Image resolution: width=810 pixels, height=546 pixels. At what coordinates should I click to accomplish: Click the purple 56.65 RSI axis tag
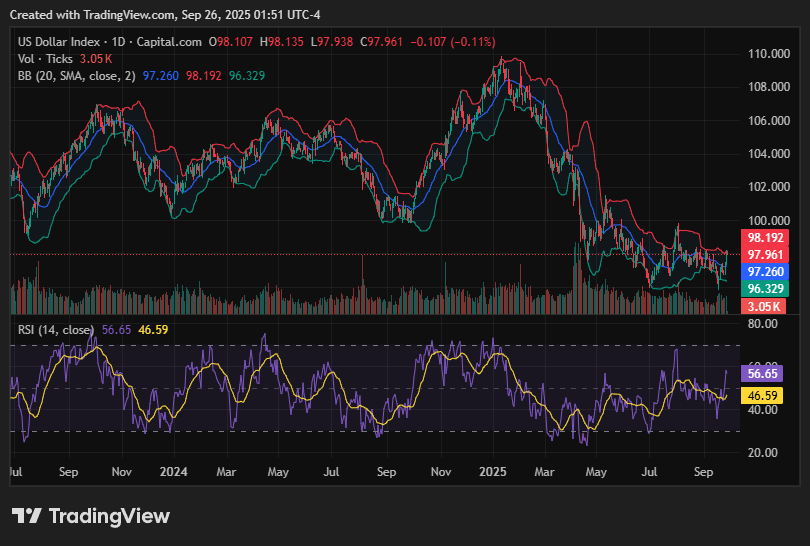[762, 373]
